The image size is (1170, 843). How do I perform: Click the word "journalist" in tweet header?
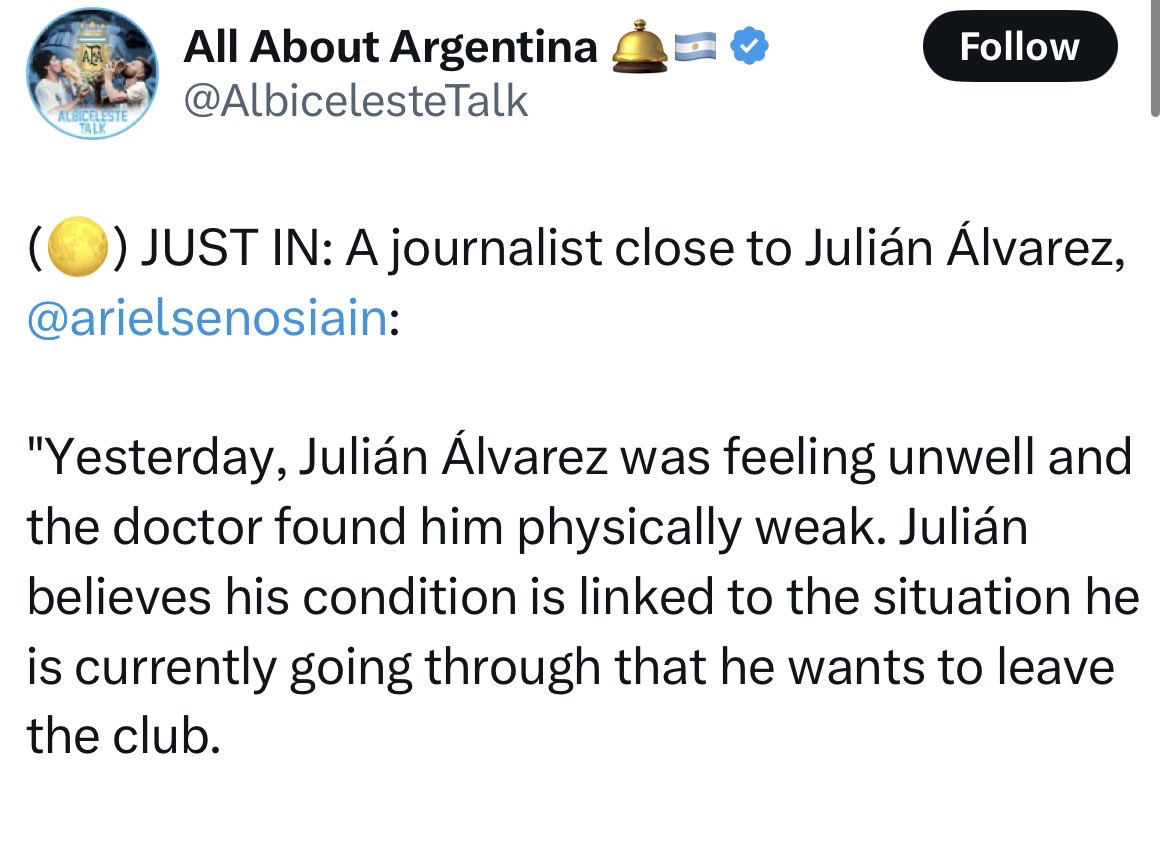(496, 249)
